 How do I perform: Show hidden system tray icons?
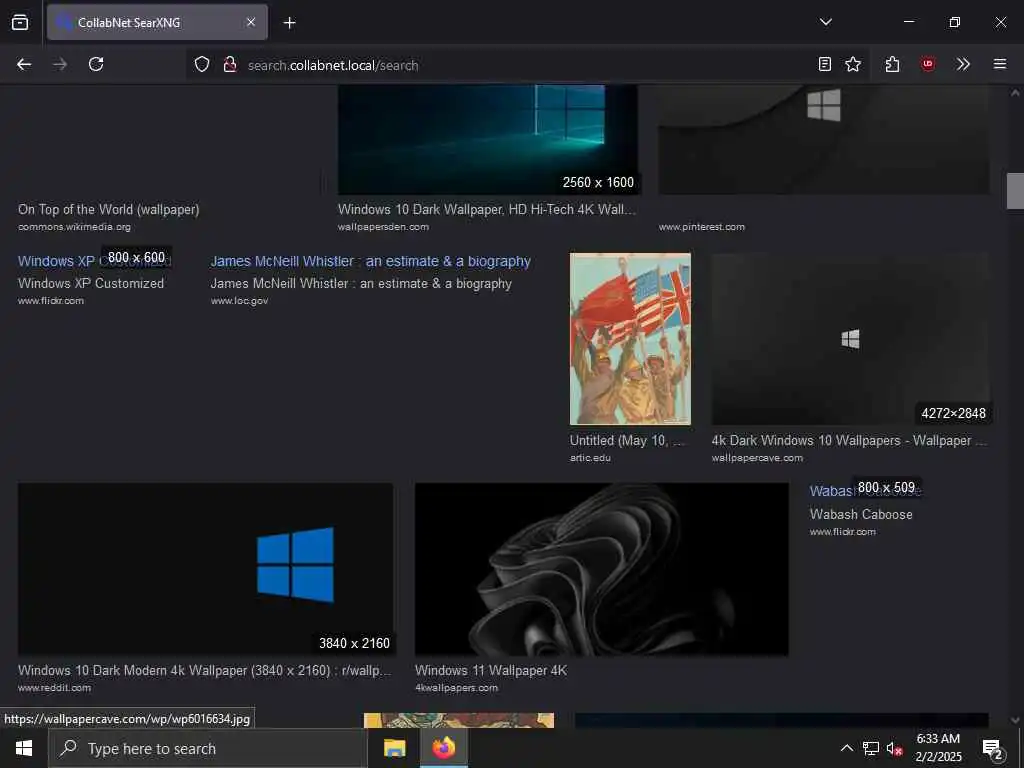(x=846, y=748)
